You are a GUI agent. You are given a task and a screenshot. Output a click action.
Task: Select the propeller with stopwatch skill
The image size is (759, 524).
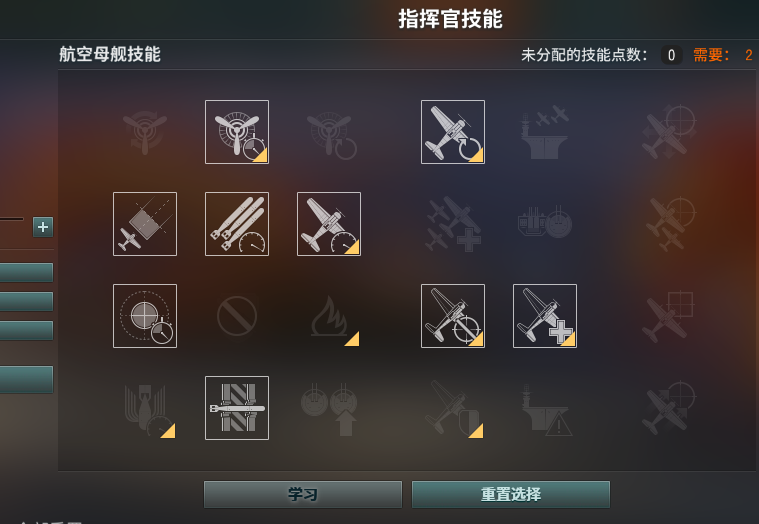237,132
